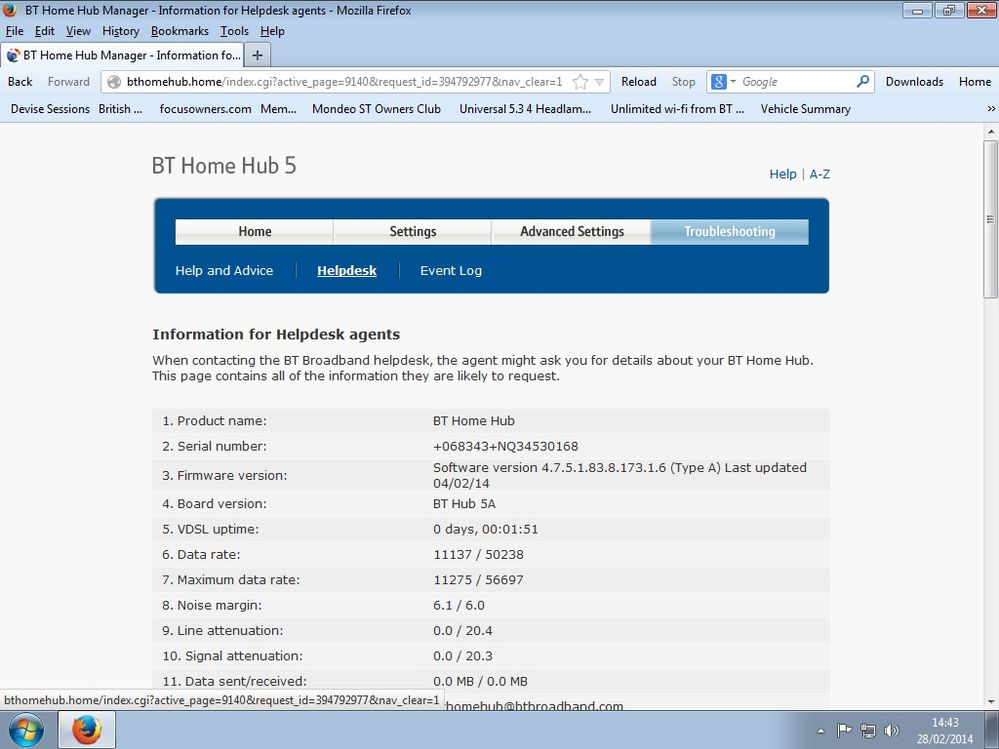Screen dimensions: 999x749
Task: Click the noise margin value 6.1 / 6.0
Action: point(459,606)
